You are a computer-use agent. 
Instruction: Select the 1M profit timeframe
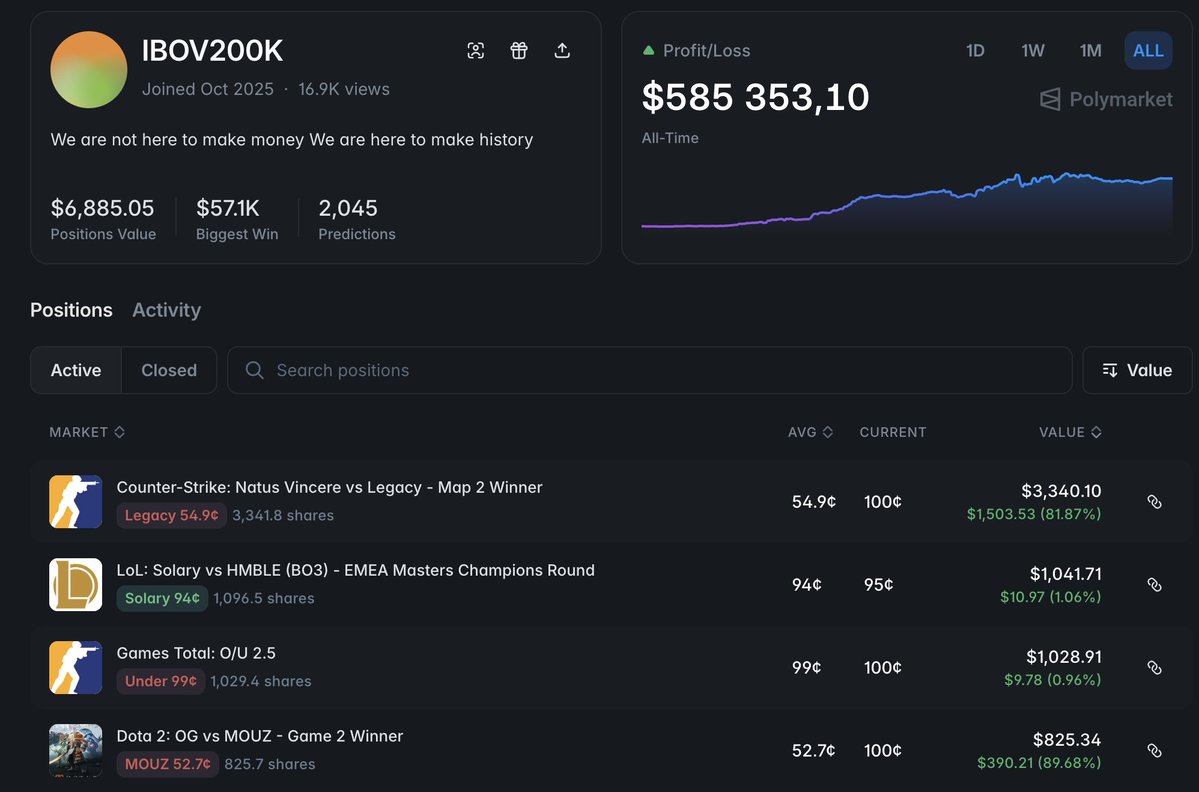[x=1090, y=50]
